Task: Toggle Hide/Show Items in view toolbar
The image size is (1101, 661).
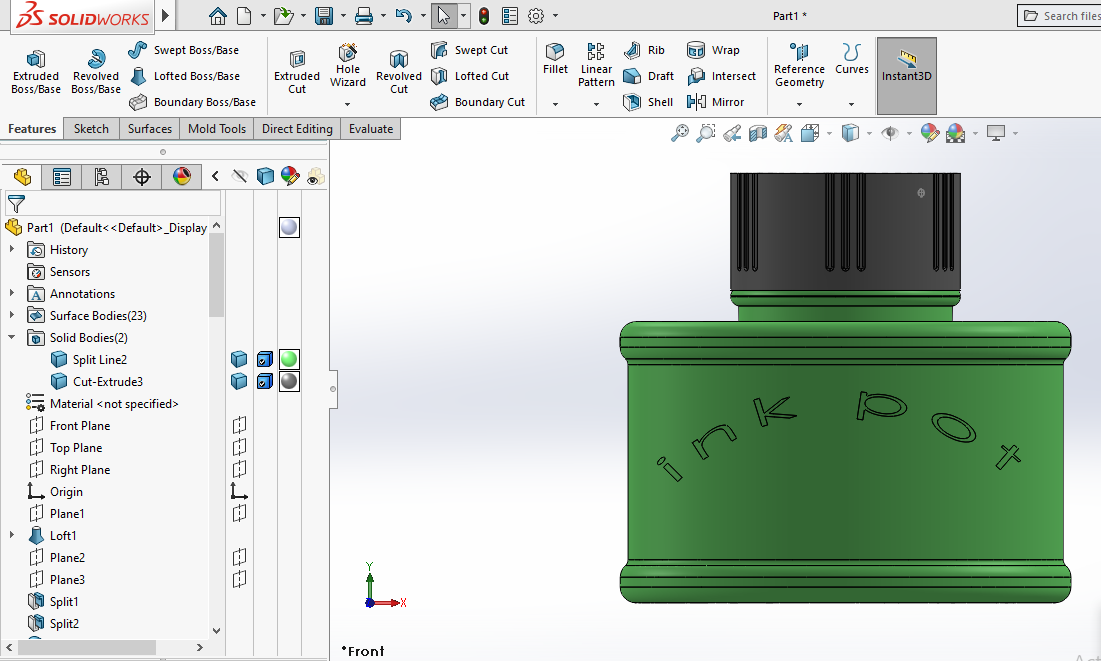Action: 890,133
